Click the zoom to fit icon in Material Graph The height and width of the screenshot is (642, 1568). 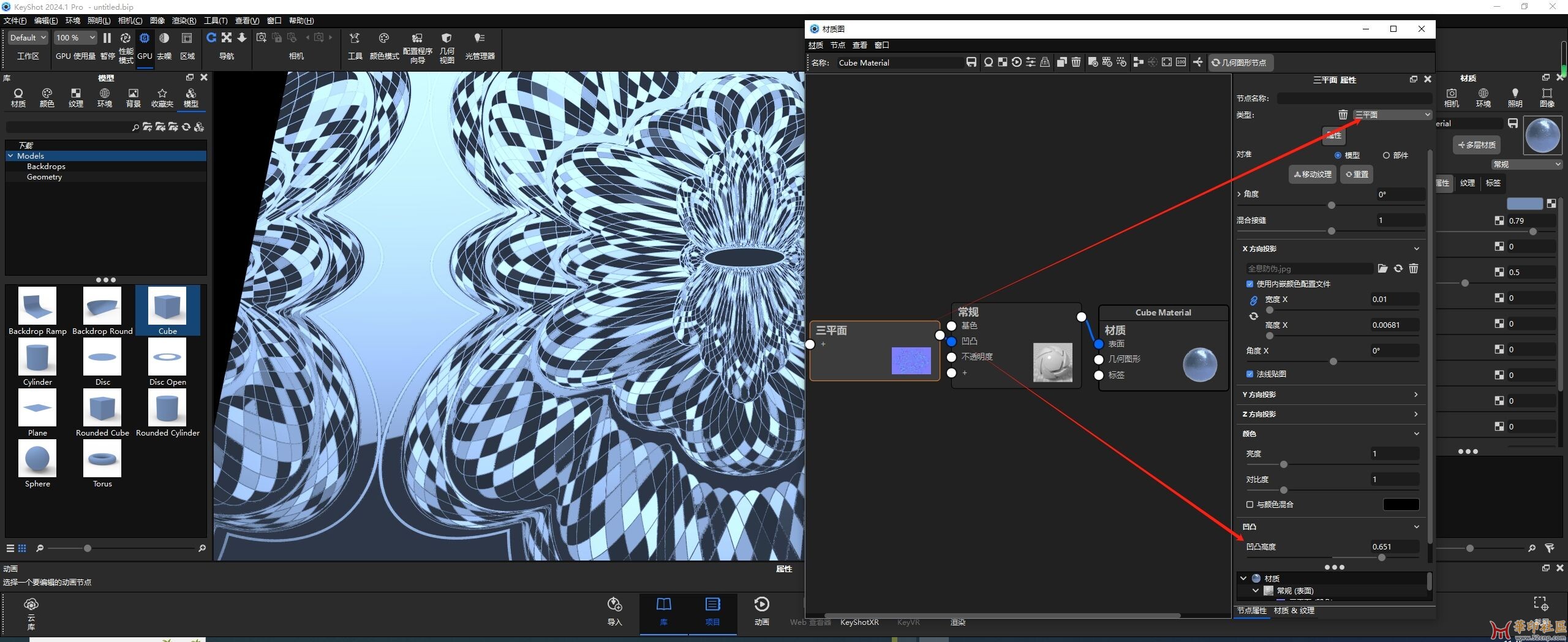coord(1167,62)
